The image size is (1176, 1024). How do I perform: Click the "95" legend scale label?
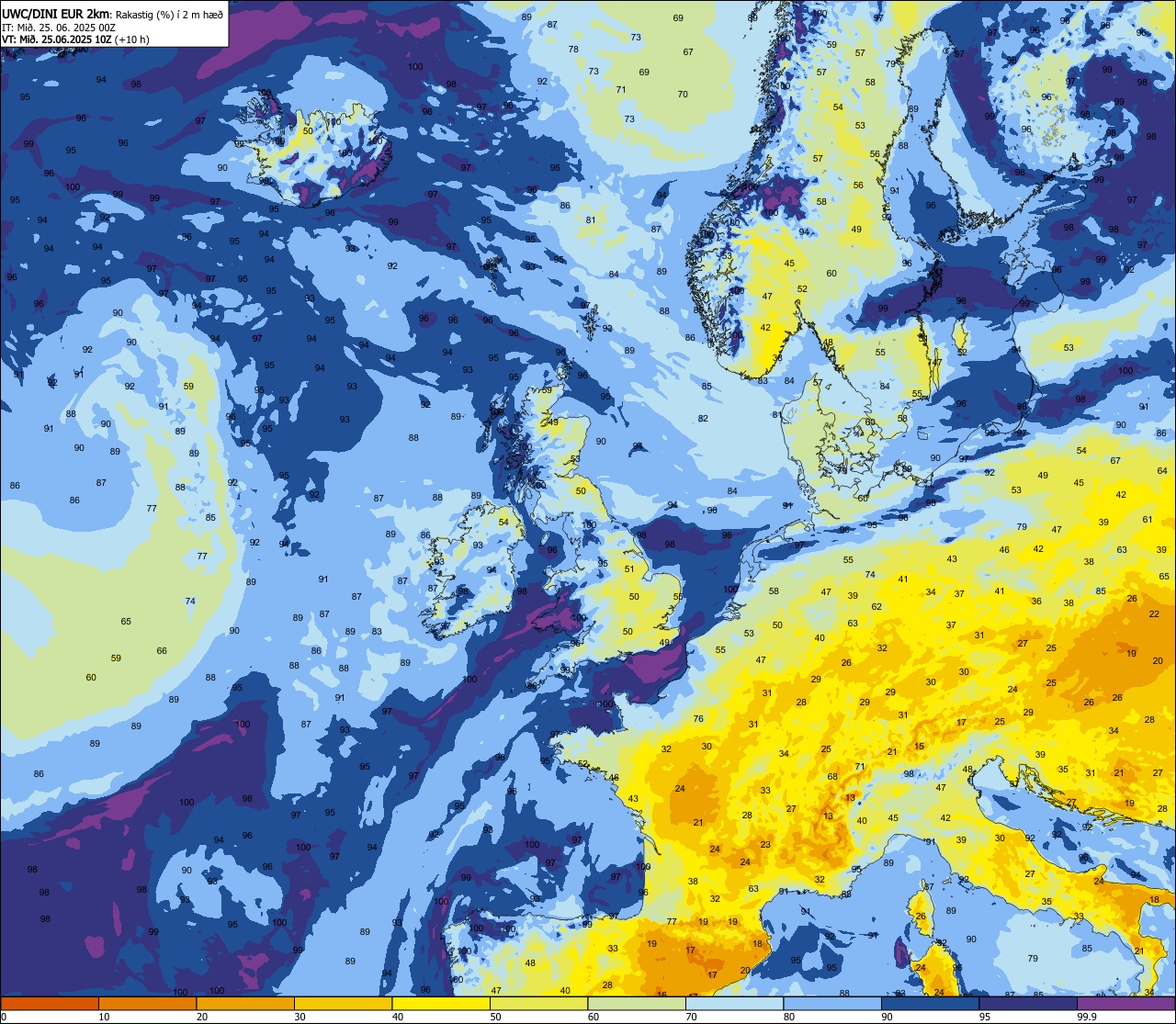985,1017
